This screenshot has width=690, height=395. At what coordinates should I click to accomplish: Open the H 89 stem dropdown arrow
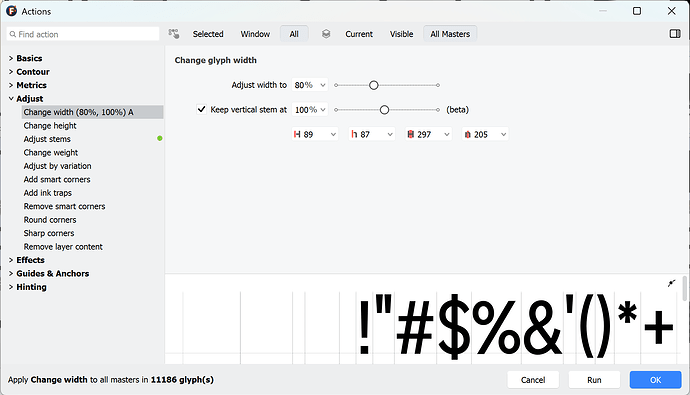tap(333, 134)
